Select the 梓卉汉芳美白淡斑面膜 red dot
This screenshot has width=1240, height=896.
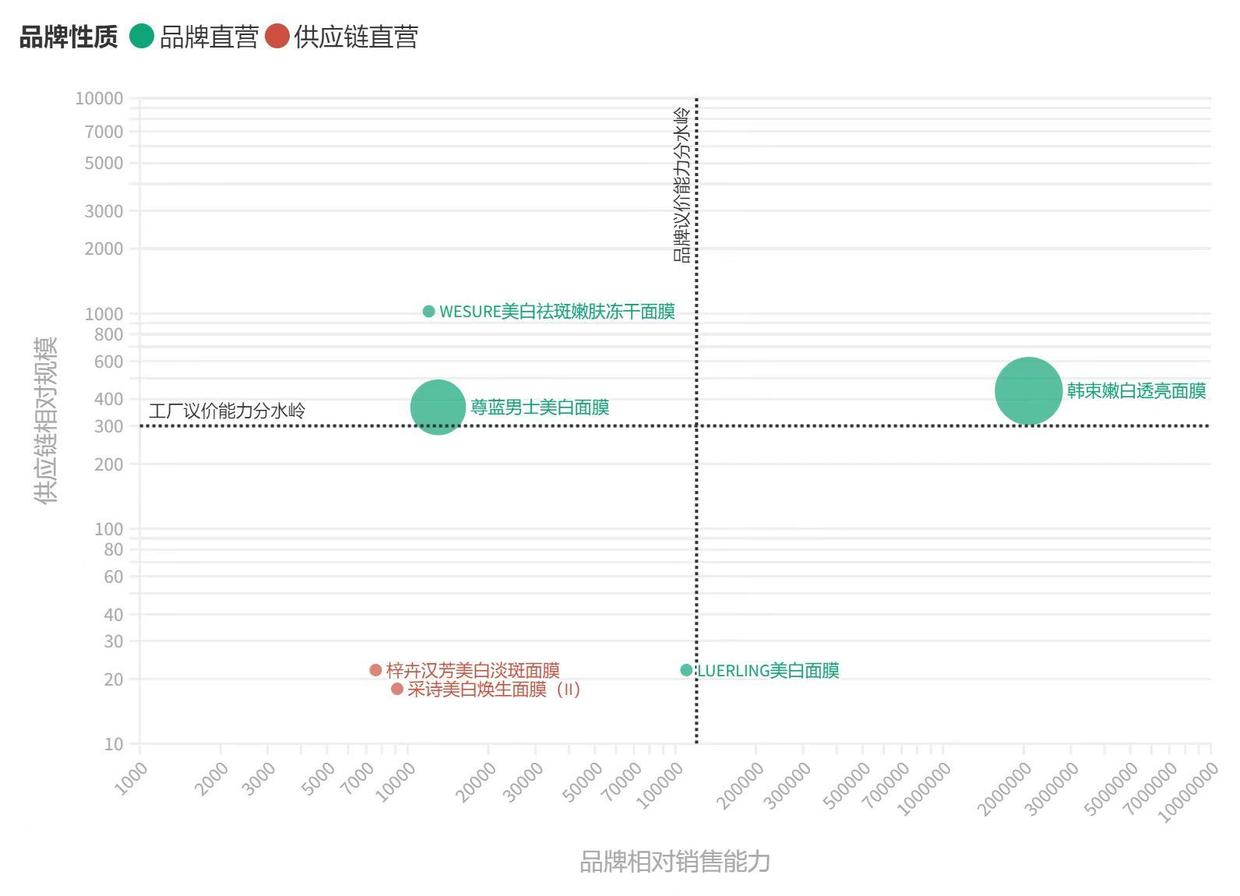[x=376, y=670]
